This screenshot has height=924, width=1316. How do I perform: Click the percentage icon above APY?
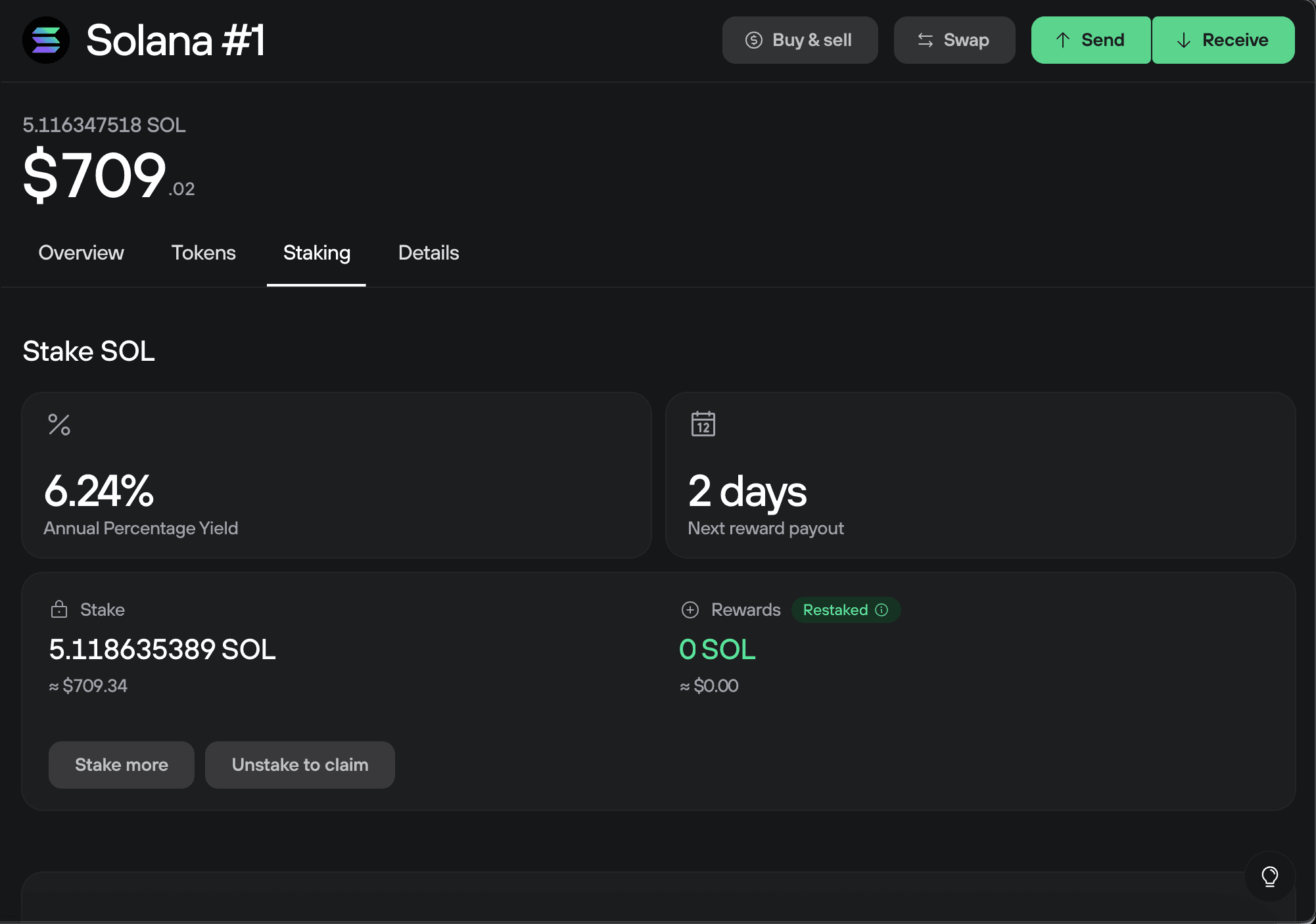pyautogui.click(x=59, y=424)
